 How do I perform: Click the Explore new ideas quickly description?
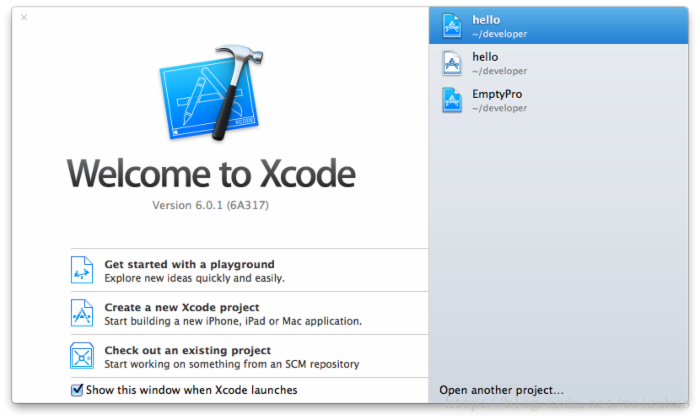[194, 278]
